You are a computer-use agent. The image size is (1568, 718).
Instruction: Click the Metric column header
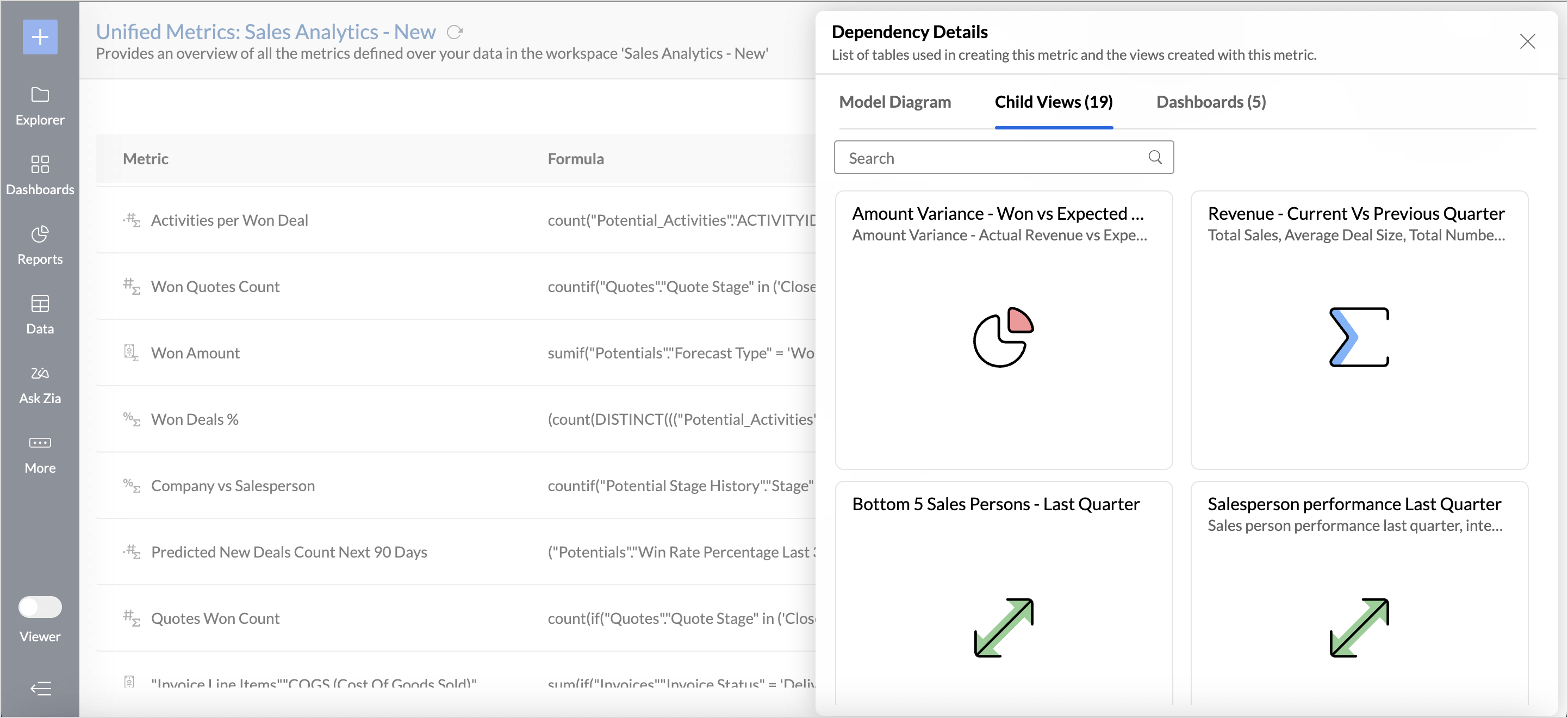(x=146, y=158)
